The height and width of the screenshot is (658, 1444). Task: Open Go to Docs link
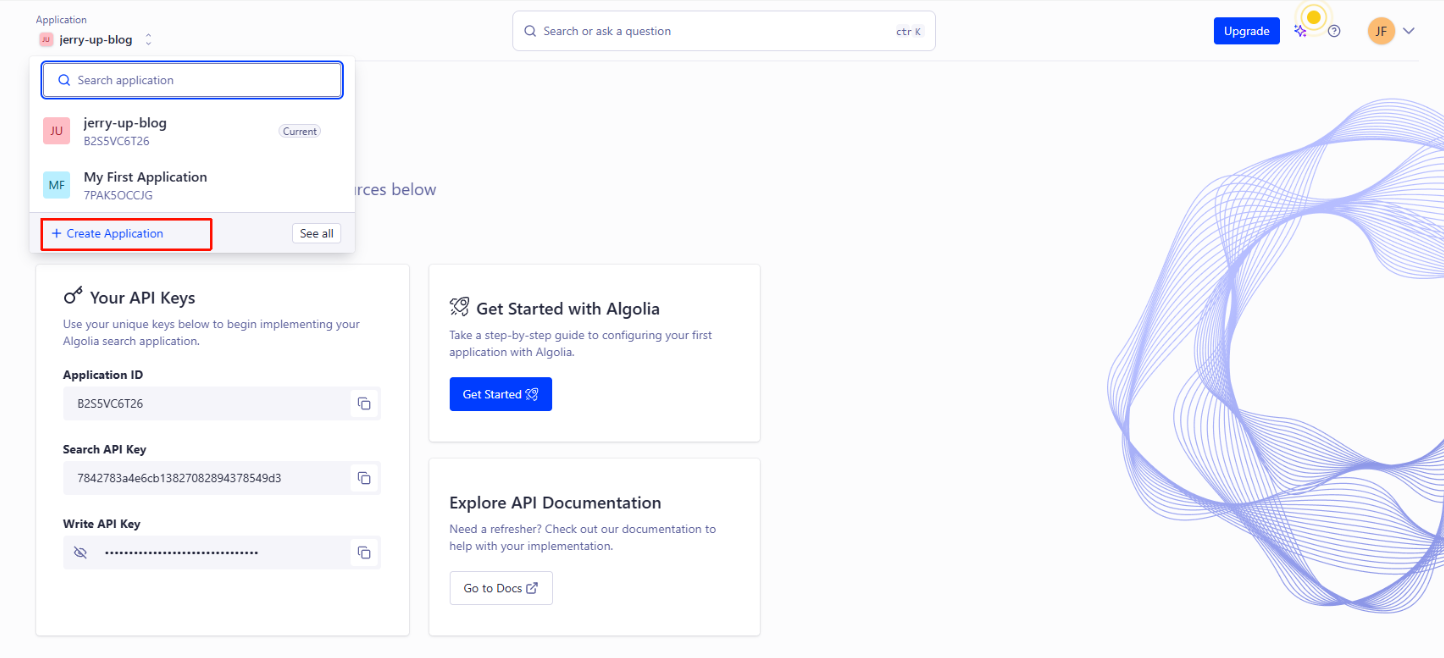click(501, 588)
